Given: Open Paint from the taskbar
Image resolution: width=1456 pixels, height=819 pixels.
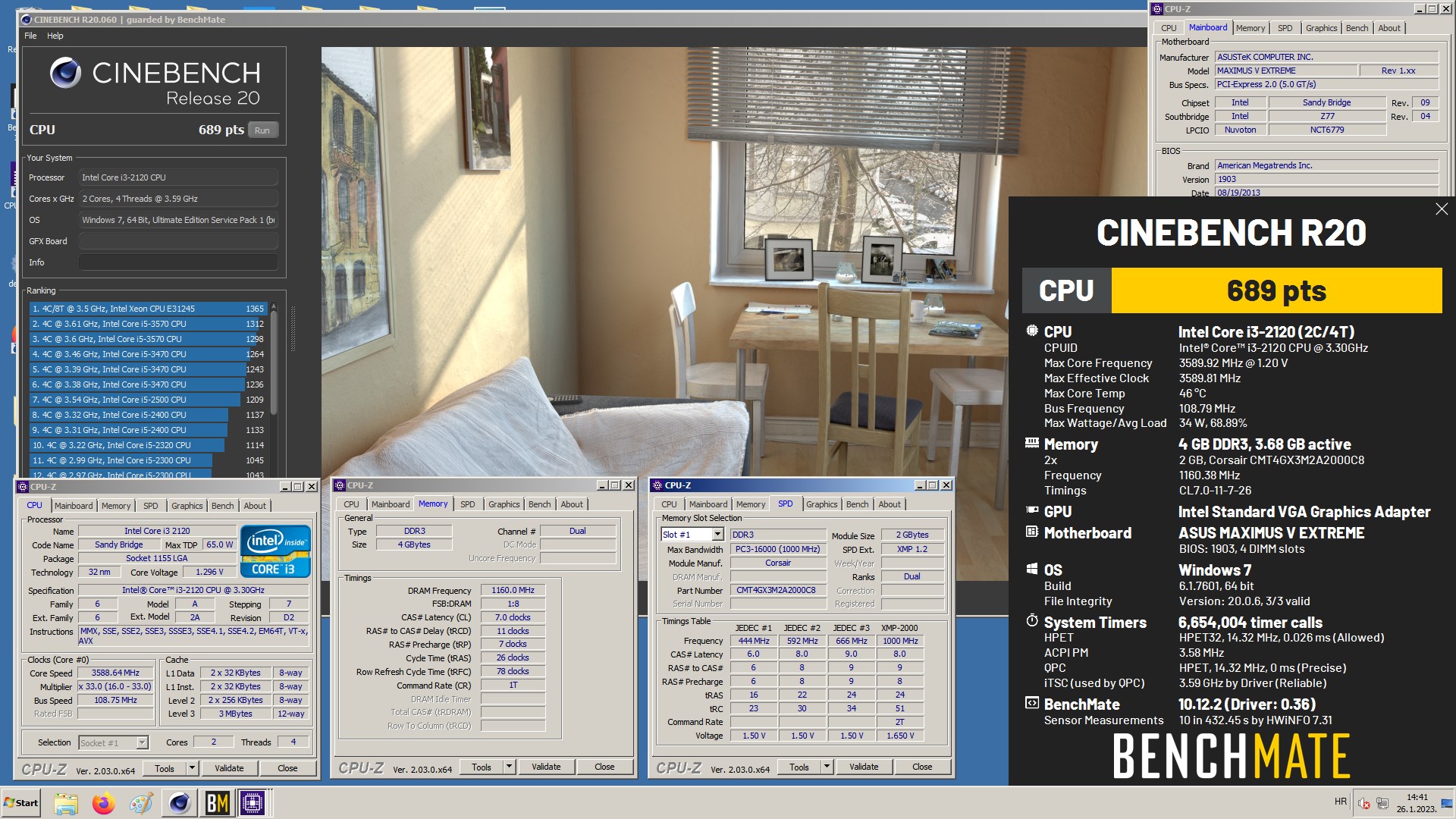Looking at the screenshot, I should pyautogui.click(x=142, y=803).
